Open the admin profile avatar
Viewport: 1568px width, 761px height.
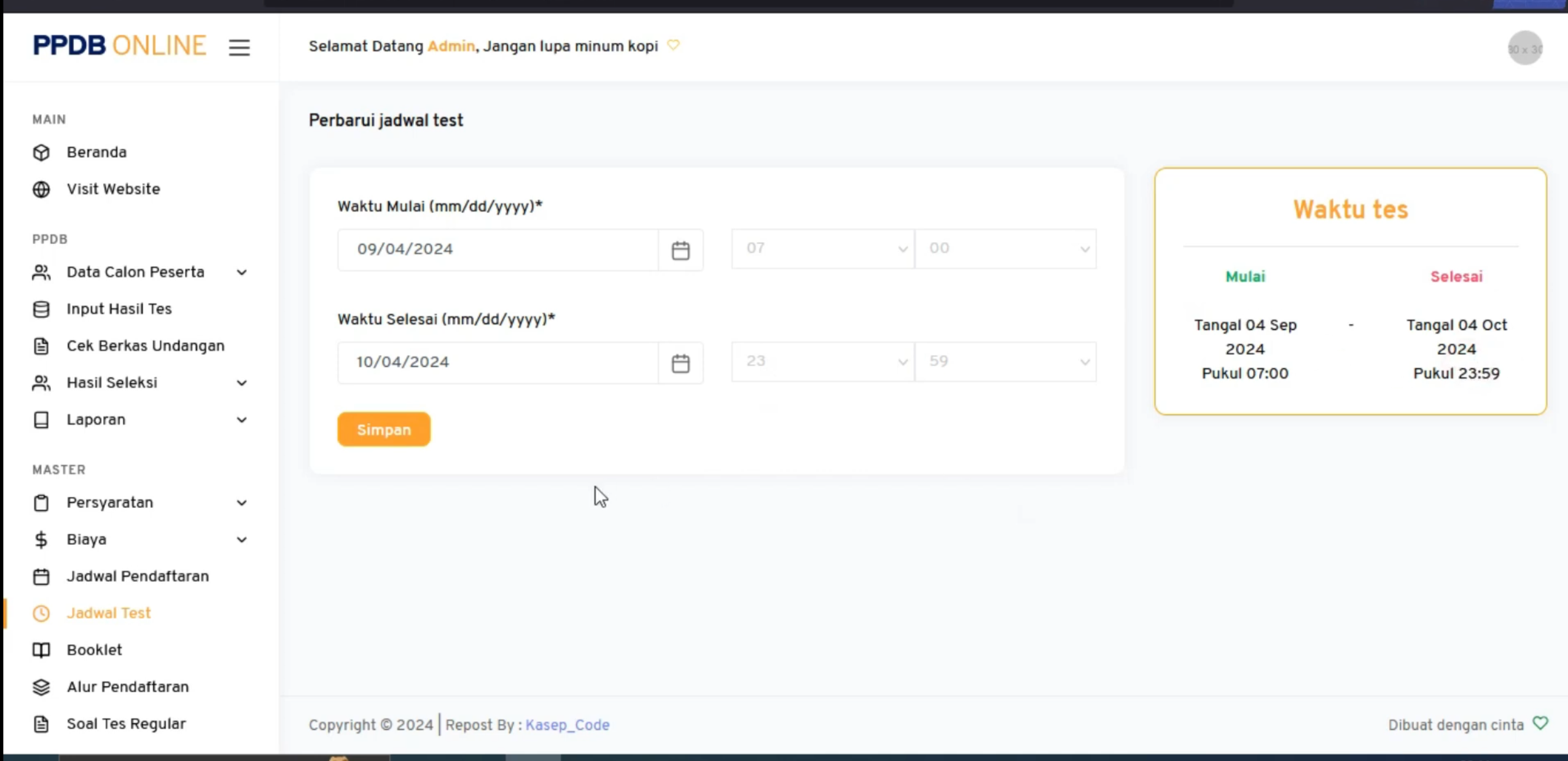[x=1525, y=48]
